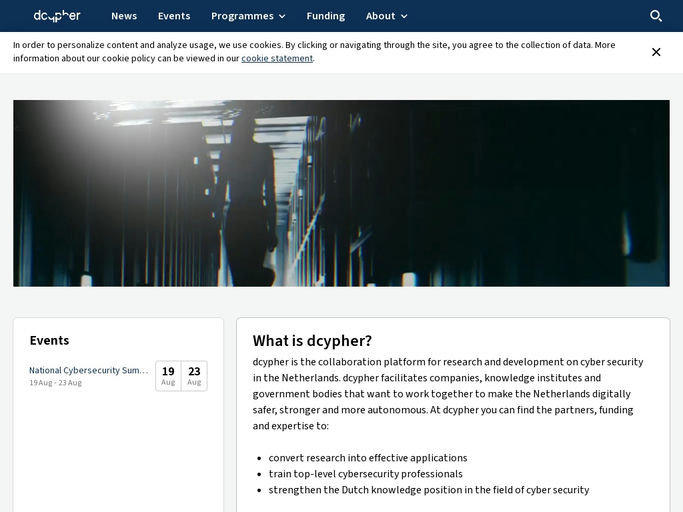This screenshot has height=512, width=683.
Task: Click the "19 Aug - 23 Aug" date text
Action: tap(55, 383)
